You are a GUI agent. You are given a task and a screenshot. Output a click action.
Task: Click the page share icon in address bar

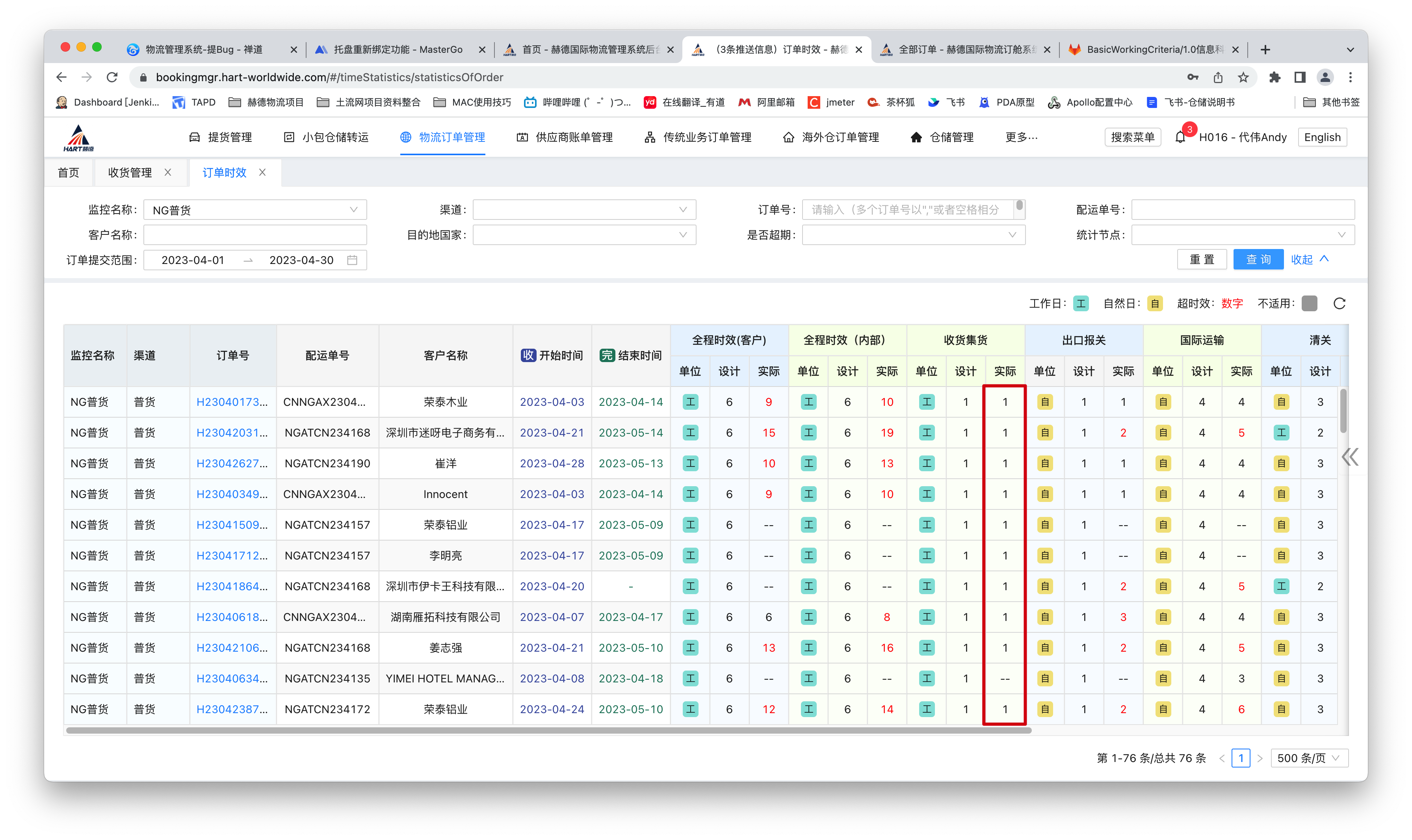[x=1218, y=78]
